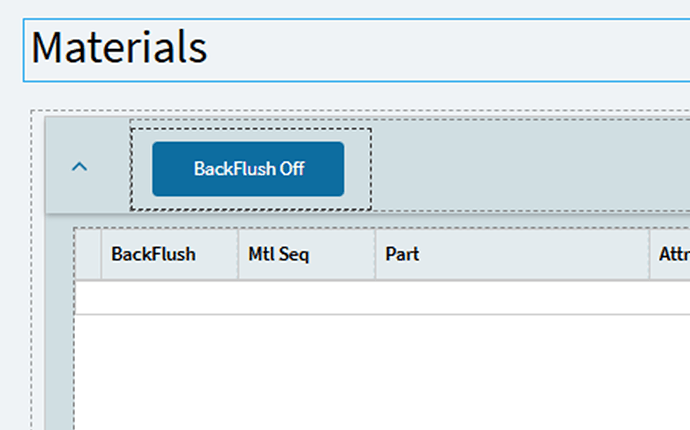
Task: Select the empty first row's BackFlush cell
Action: pos(168,298)
